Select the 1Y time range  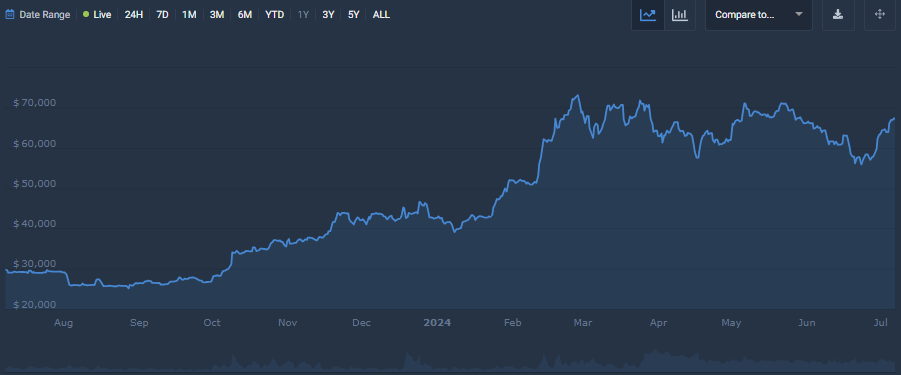(303, 14)
